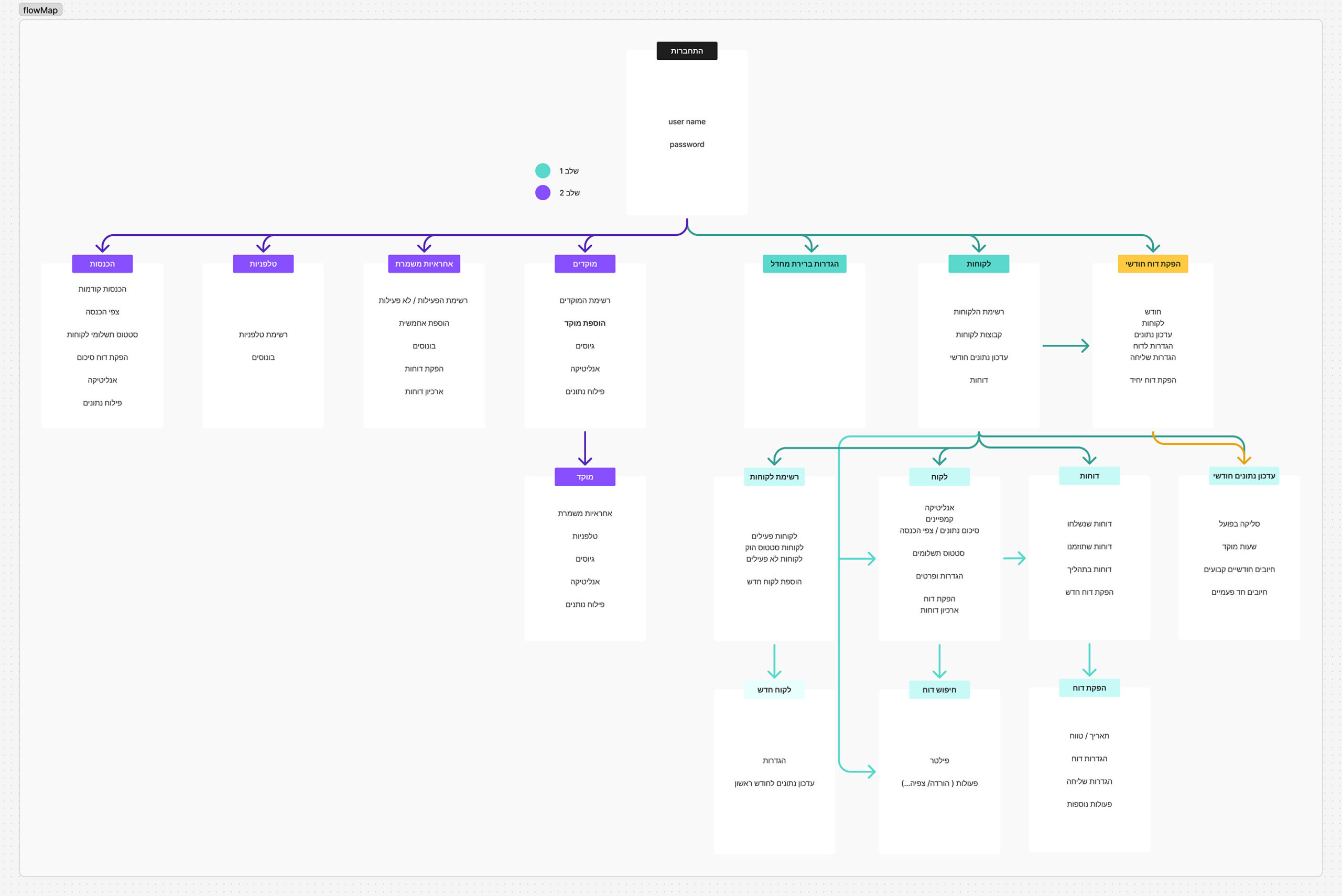This screenshot has height=896, width=1342.
Task: Click the חיובים חודשיים קבועים text
Action: tap(1239, 570)
